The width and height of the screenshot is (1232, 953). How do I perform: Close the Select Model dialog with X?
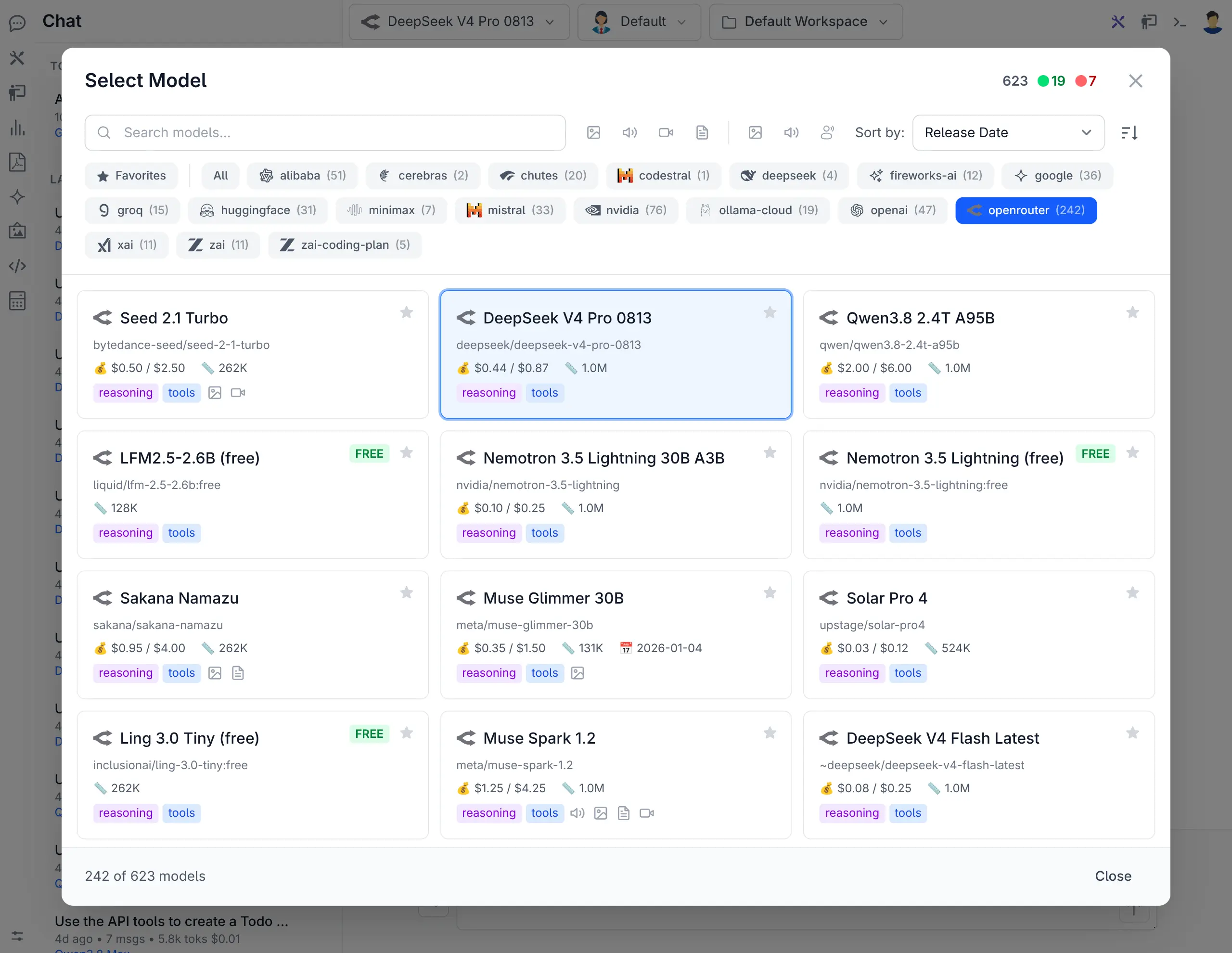(1135, 81)
